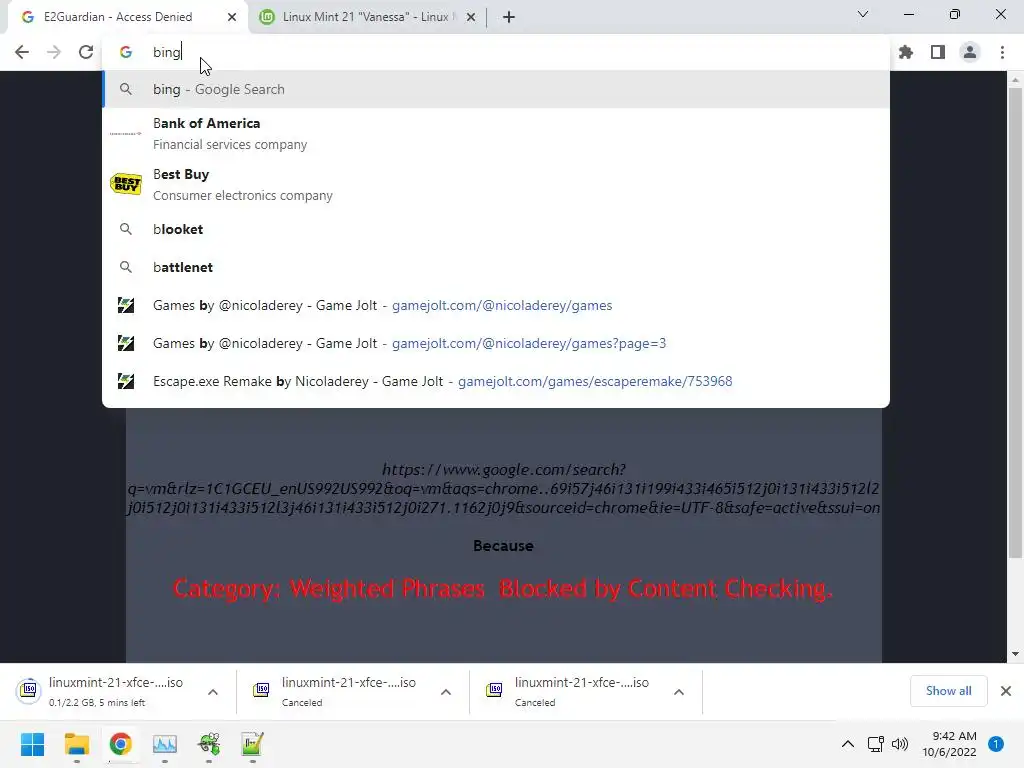Reload the current page
Viewport: 1024px width, 768px height.
coord(86,52)
